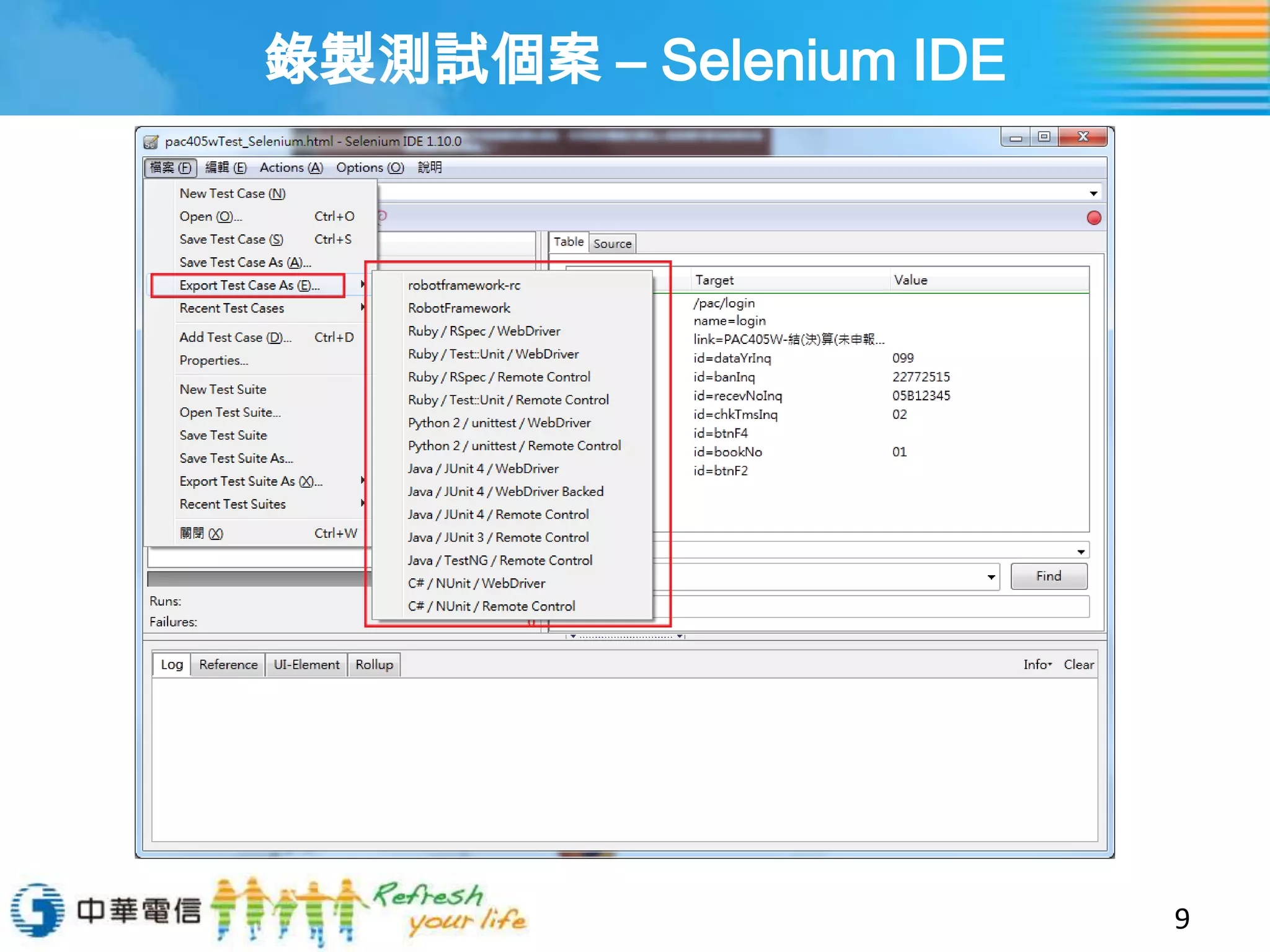Click the red record button
1270x952 pixels.
[x=1094, y=218]
